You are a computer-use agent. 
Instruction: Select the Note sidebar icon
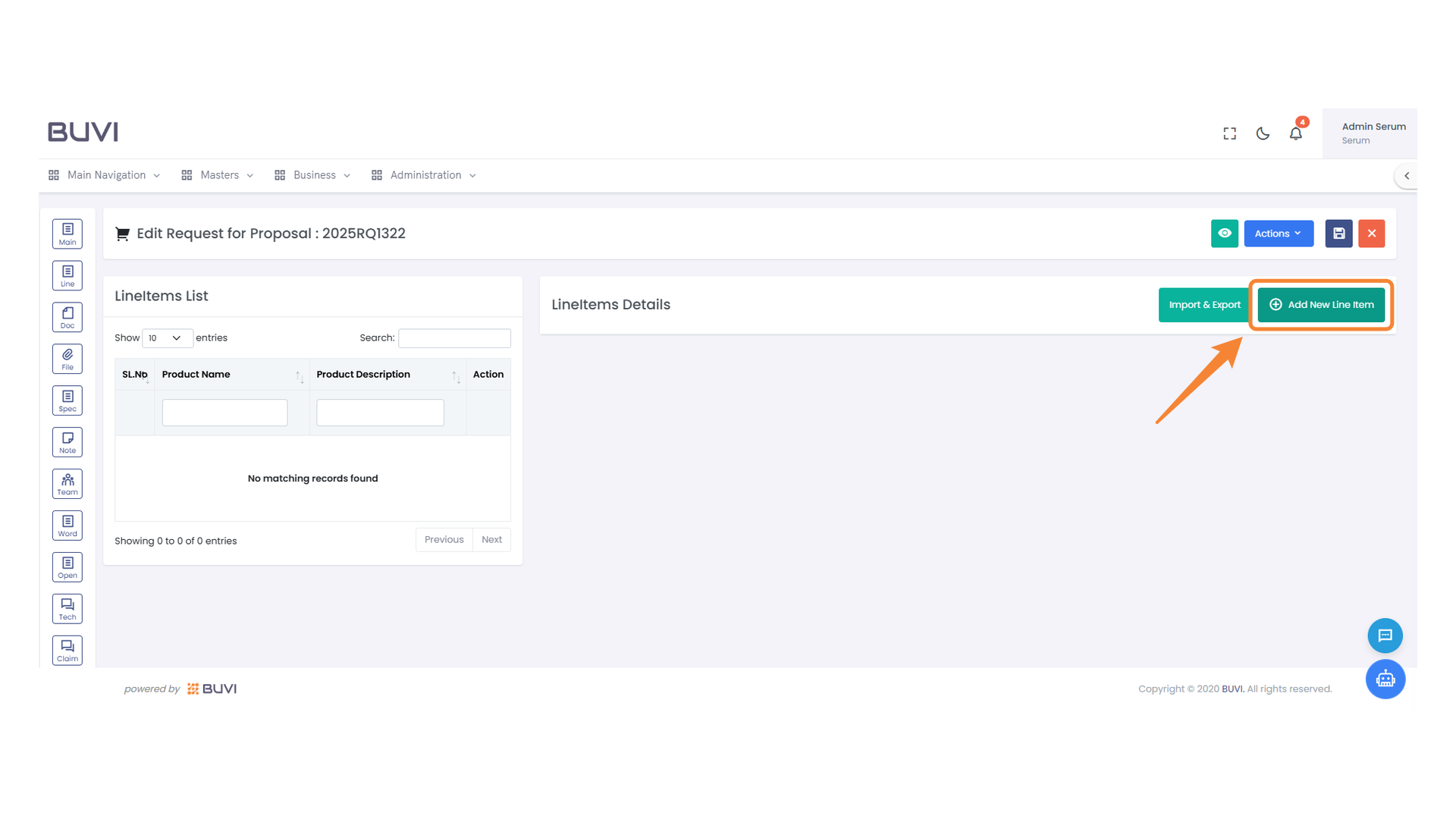(x=67, y=442)
